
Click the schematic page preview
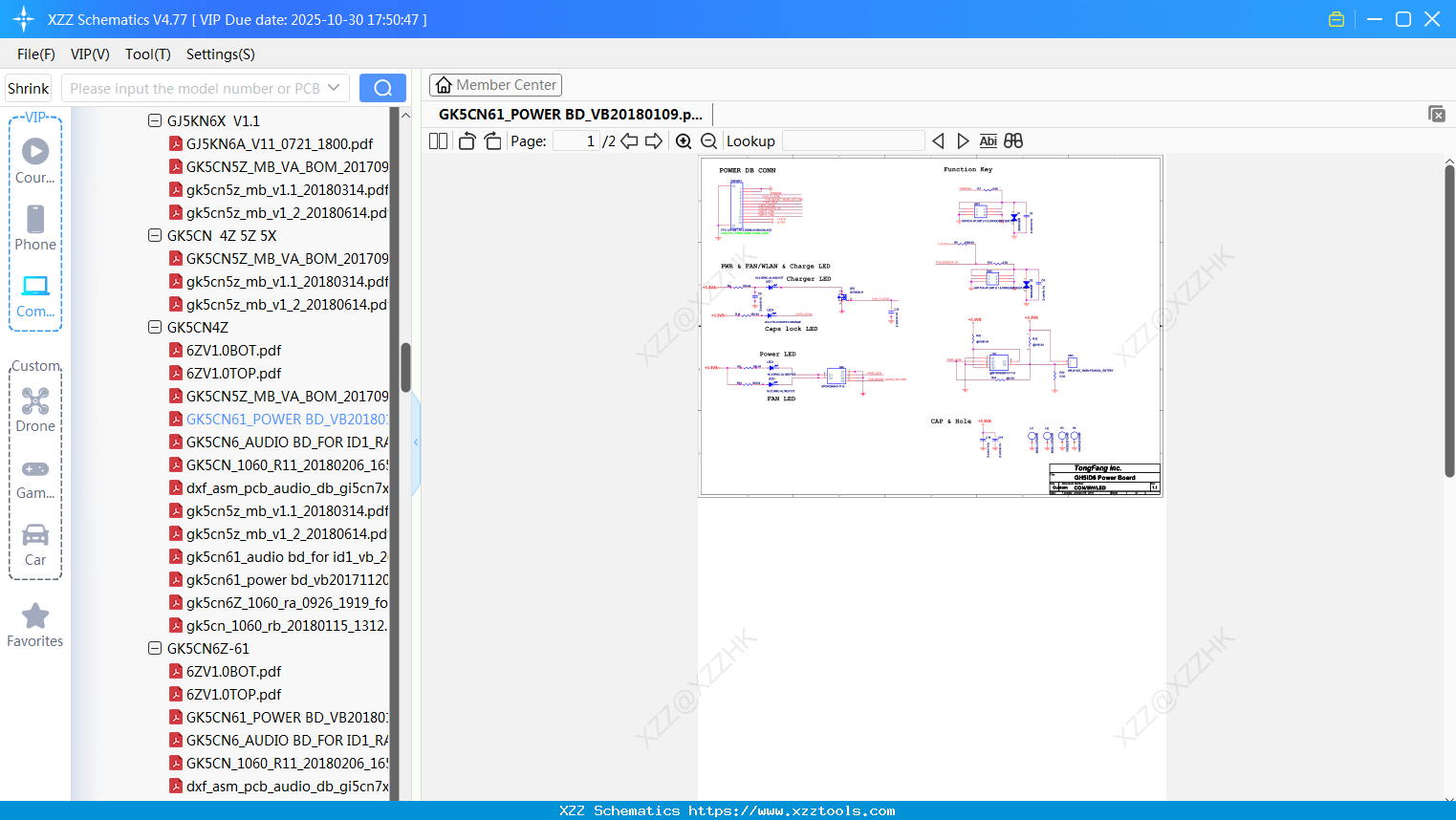click(x=931, y=326)
